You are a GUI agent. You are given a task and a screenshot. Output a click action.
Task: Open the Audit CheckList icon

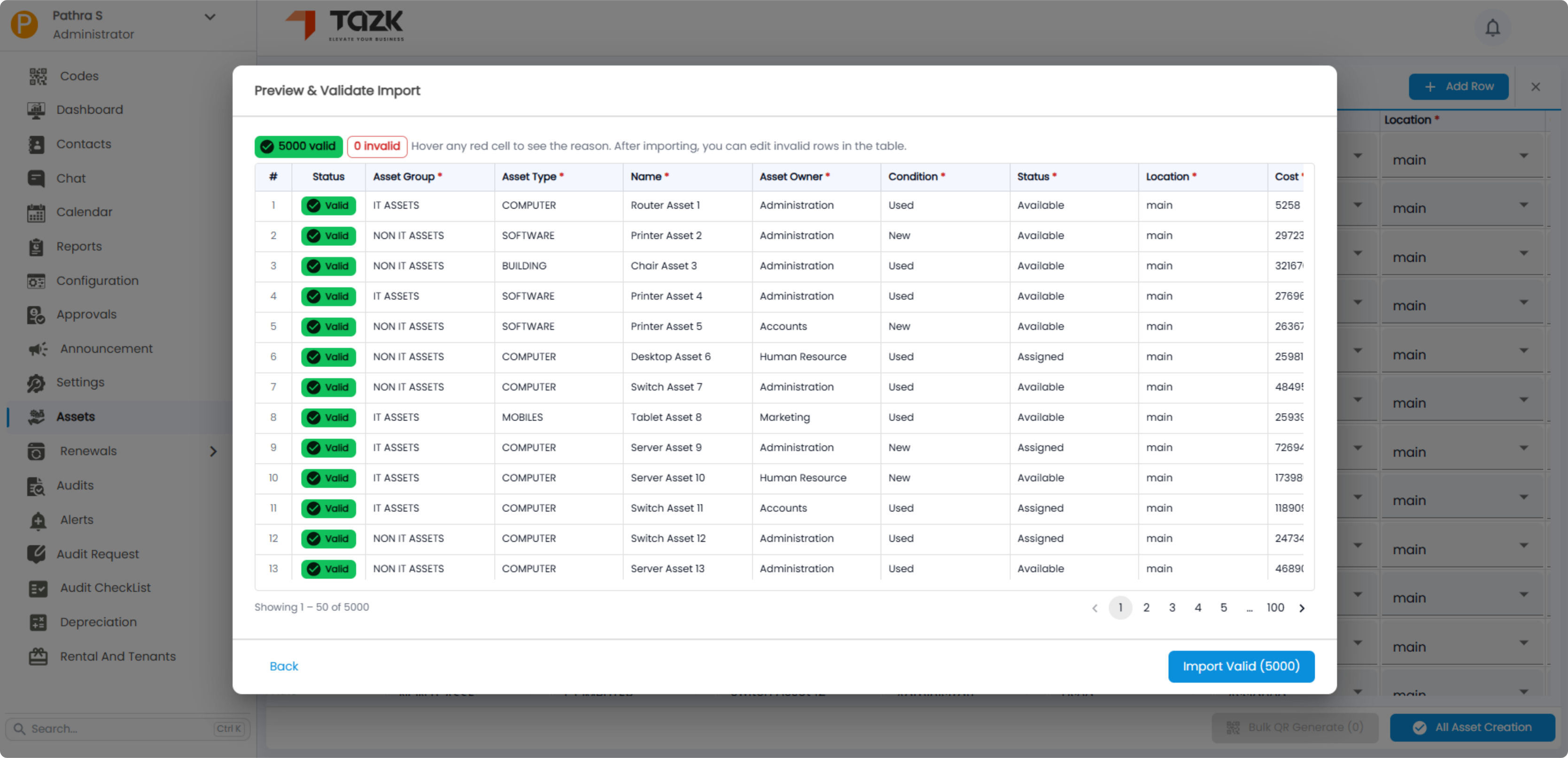pos(38,588)
